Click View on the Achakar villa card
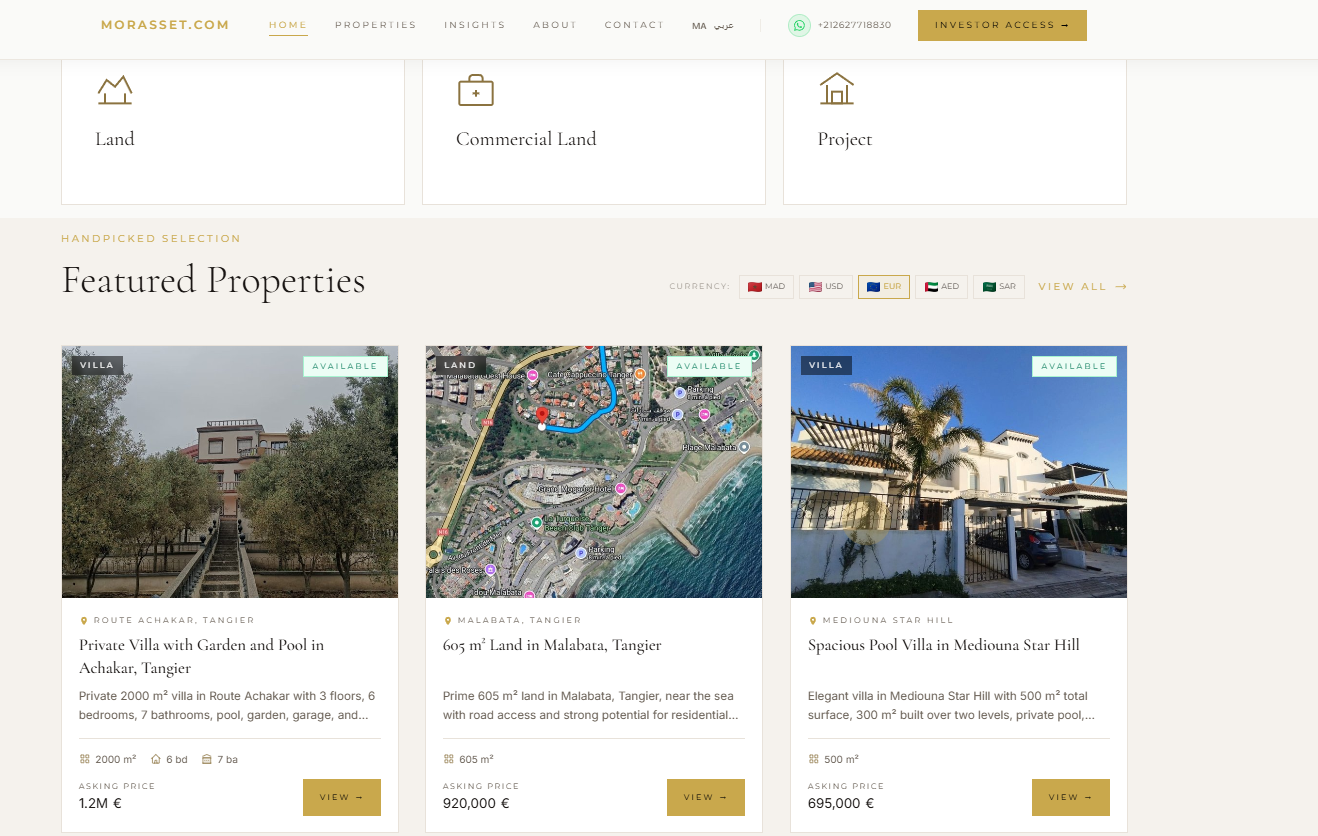Screen dimensions: 1318x836 342,797
